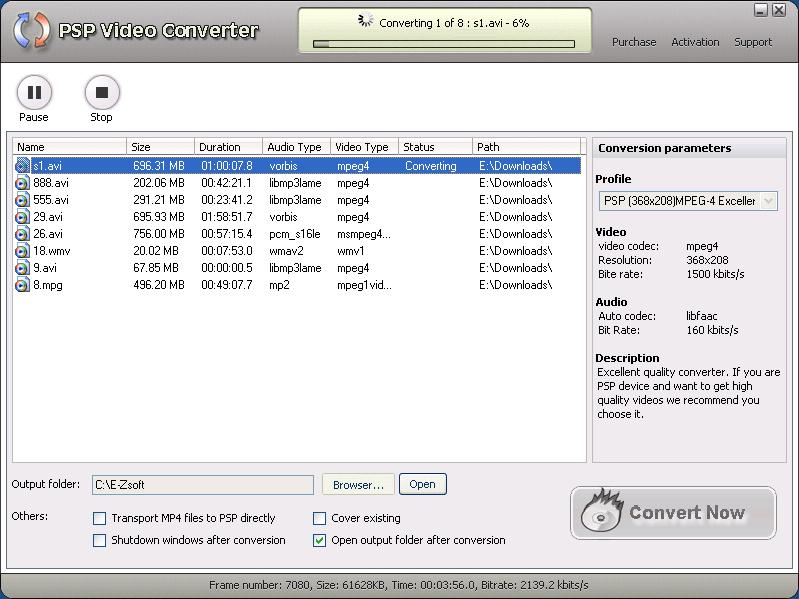Open the Profile dropdown list
The height and width of the screenshot is (599, 799).
pyautogui.click(x=768, y=201)
